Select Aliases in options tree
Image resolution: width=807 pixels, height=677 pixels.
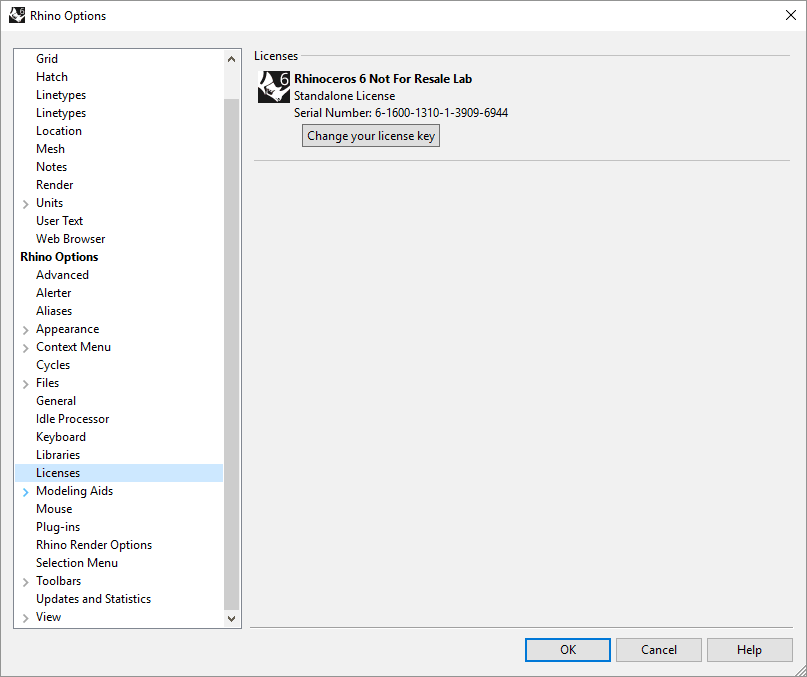pos(54,311)
